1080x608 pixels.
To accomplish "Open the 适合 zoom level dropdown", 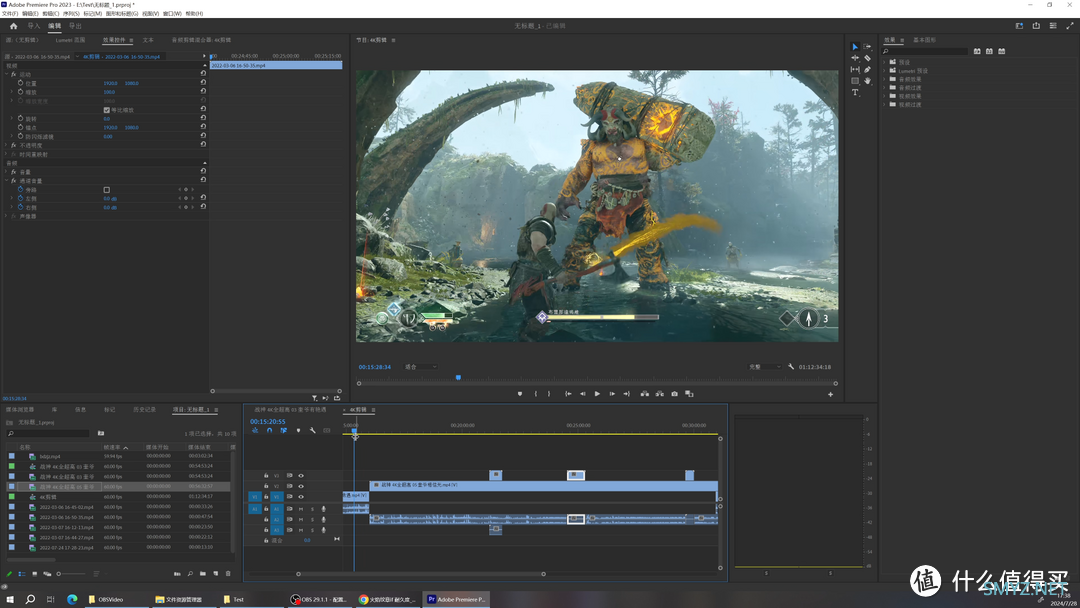I will click(x=421, y=367).
